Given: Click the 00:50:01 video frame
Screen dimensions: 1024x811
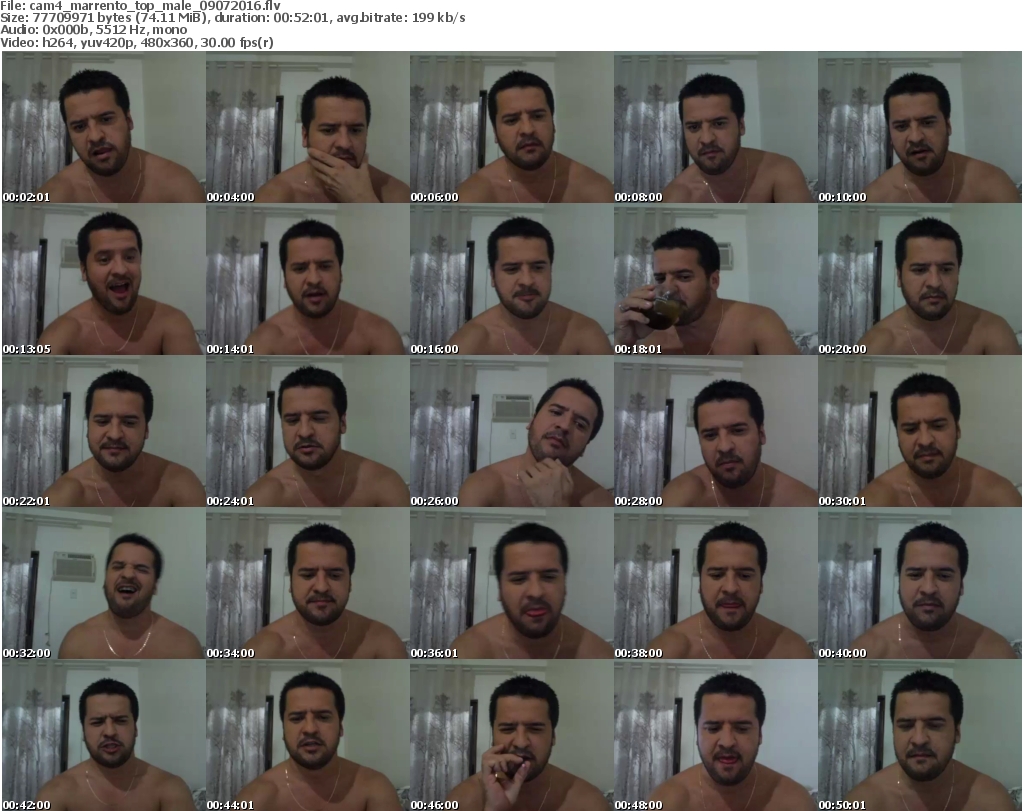Looking at the screenshot, I should point(920,735).
